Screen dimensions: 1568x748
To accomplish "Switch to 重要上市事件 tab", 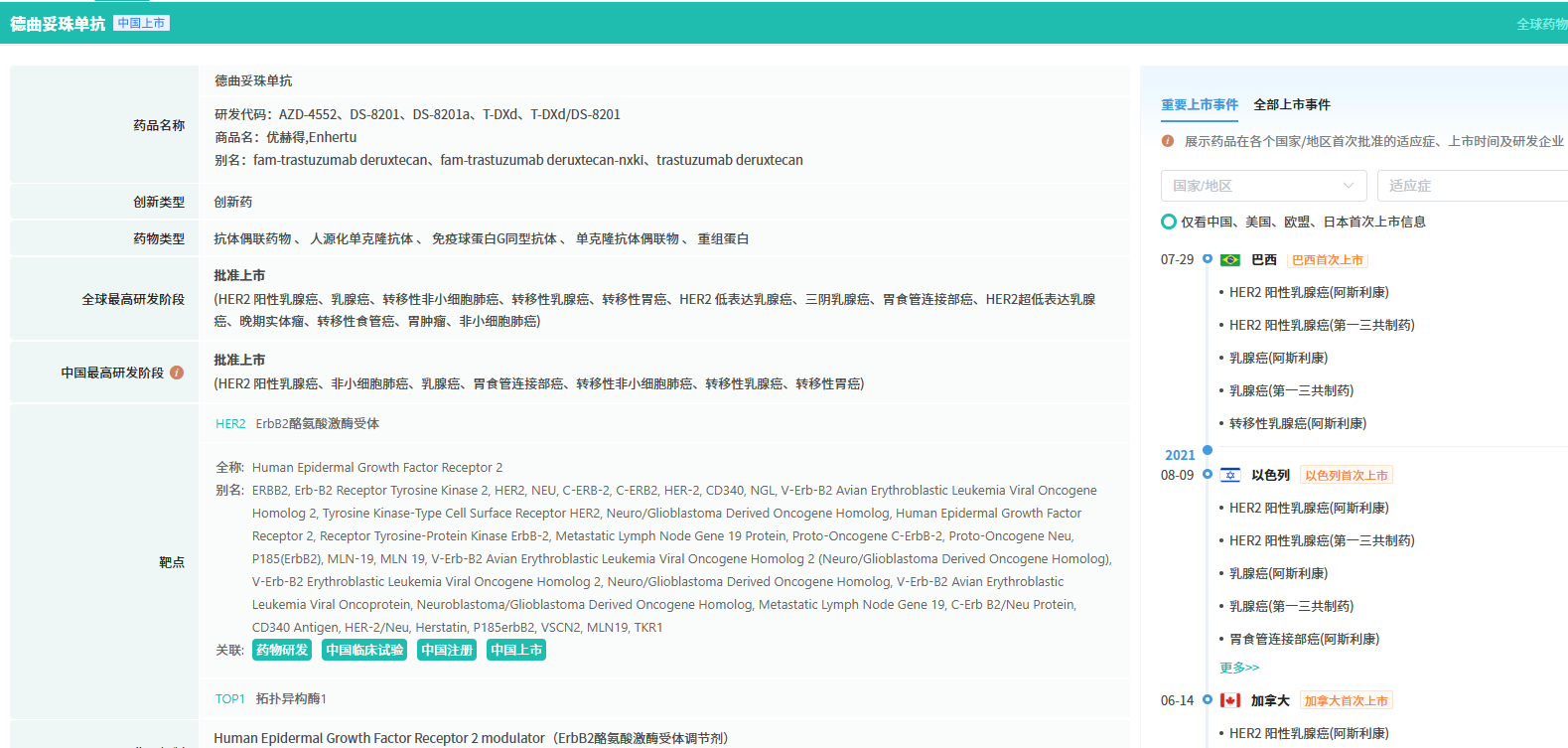I will point(1200,104).
